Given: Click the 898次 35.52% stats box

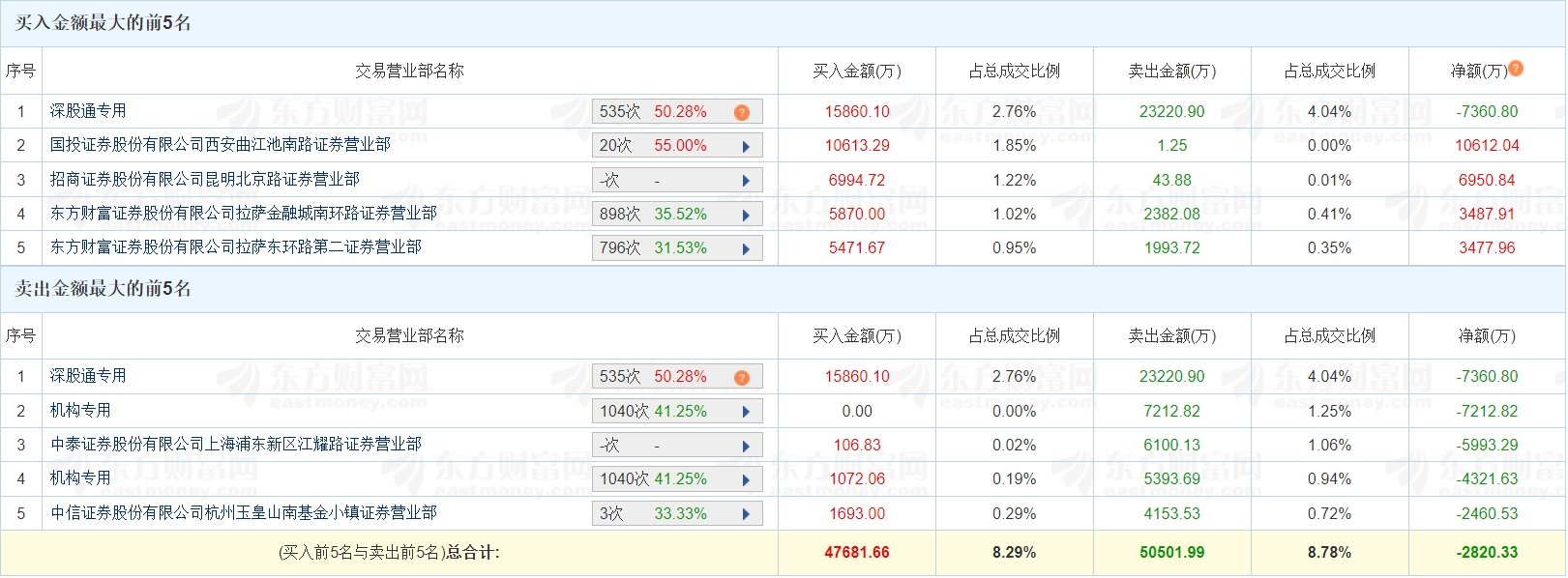Looking at the screenshot, I should click(x=677, y=214).
